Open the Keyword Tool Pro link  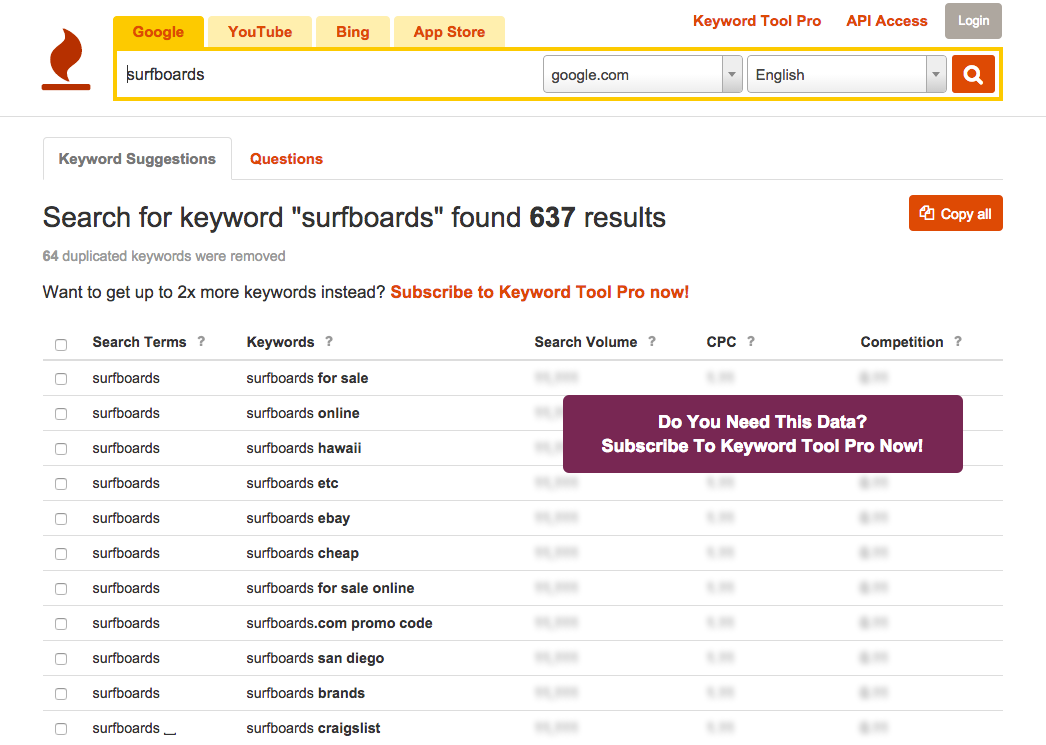(756, 21)
